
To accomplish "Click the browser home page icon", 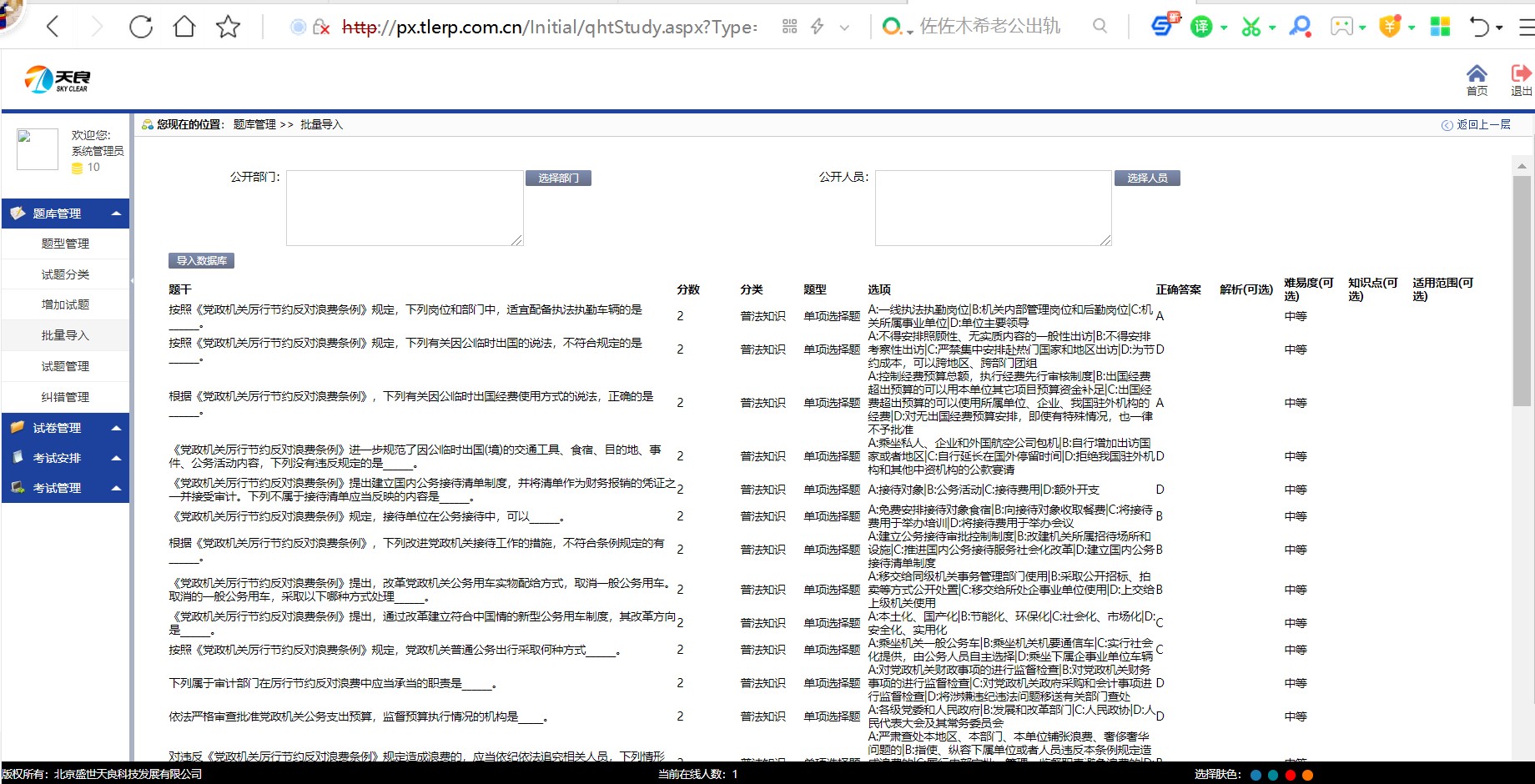I will click(184, 27).
